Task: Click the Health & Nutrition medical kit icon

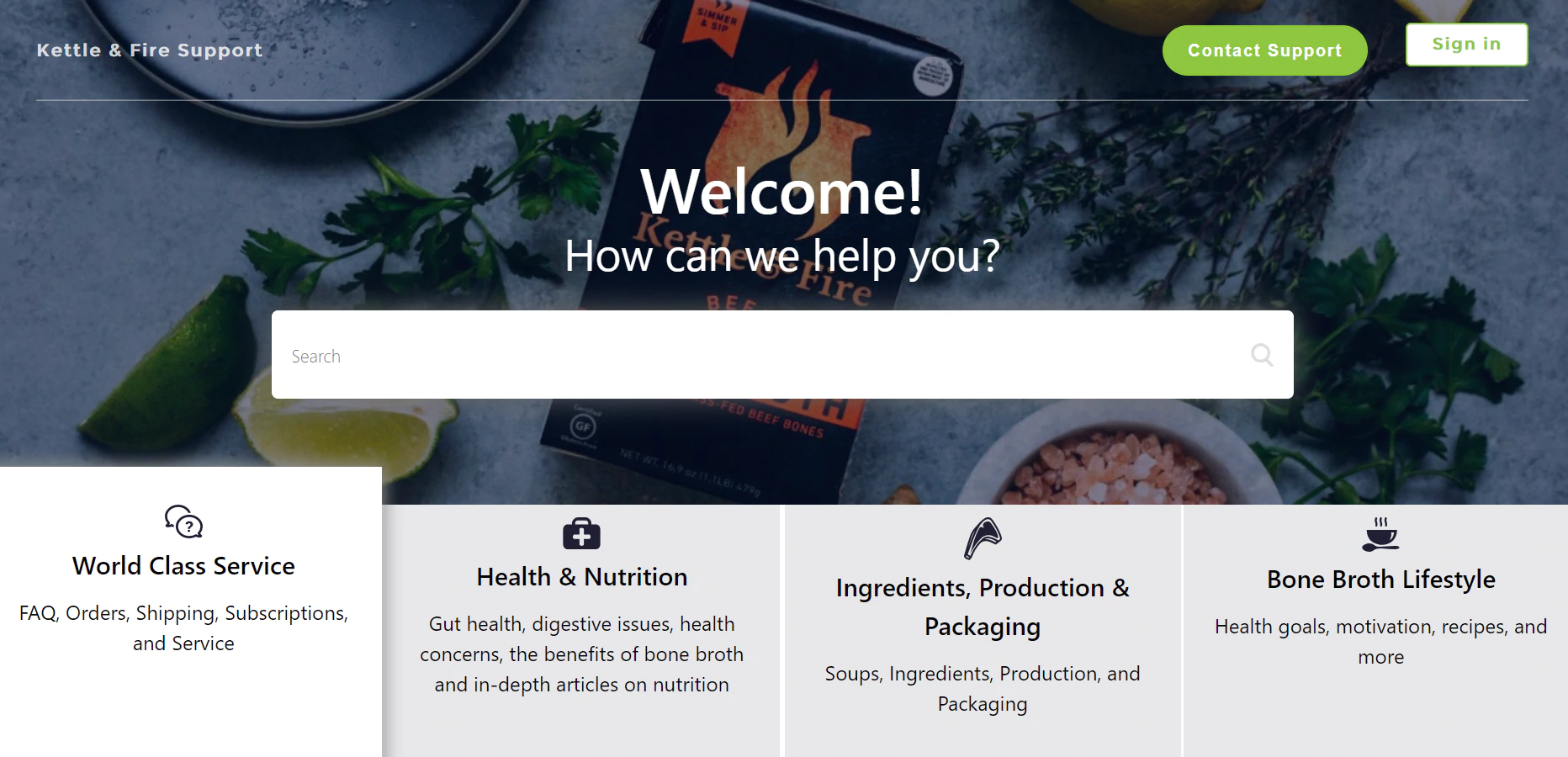Action: pyautogui.click(x=581, y=533)
